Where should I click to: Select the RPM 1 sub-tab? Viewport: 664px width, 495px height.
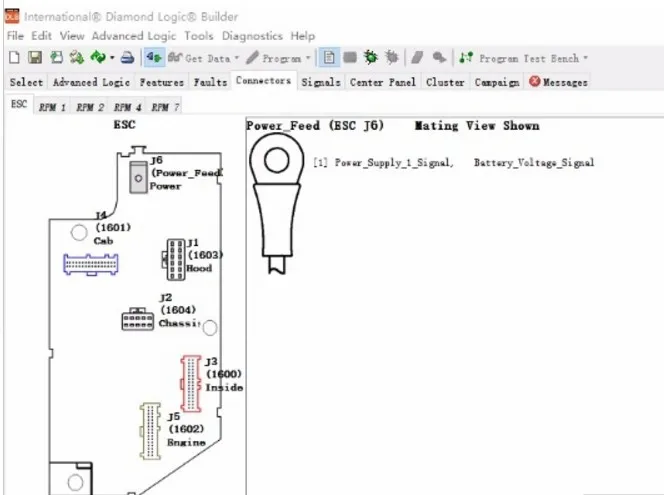(x=52, y=108)
